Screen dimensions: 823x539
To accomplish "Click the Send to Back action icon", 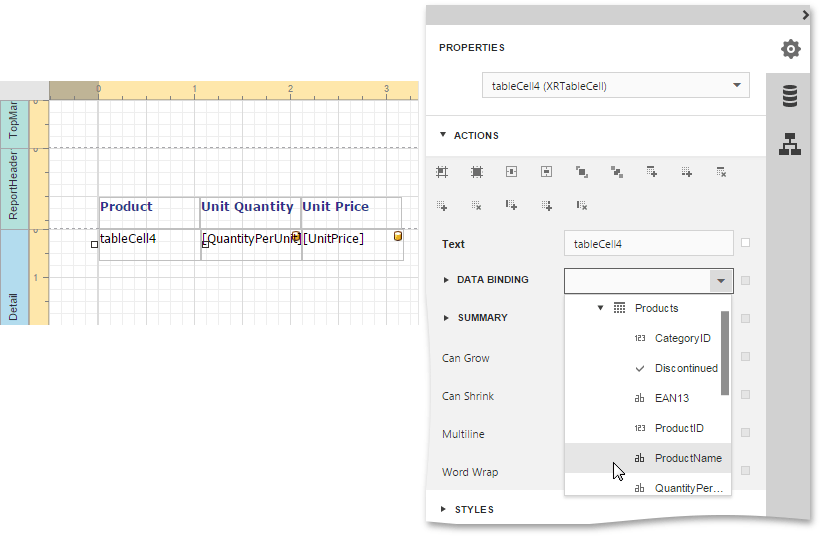I will click(617, 172).
